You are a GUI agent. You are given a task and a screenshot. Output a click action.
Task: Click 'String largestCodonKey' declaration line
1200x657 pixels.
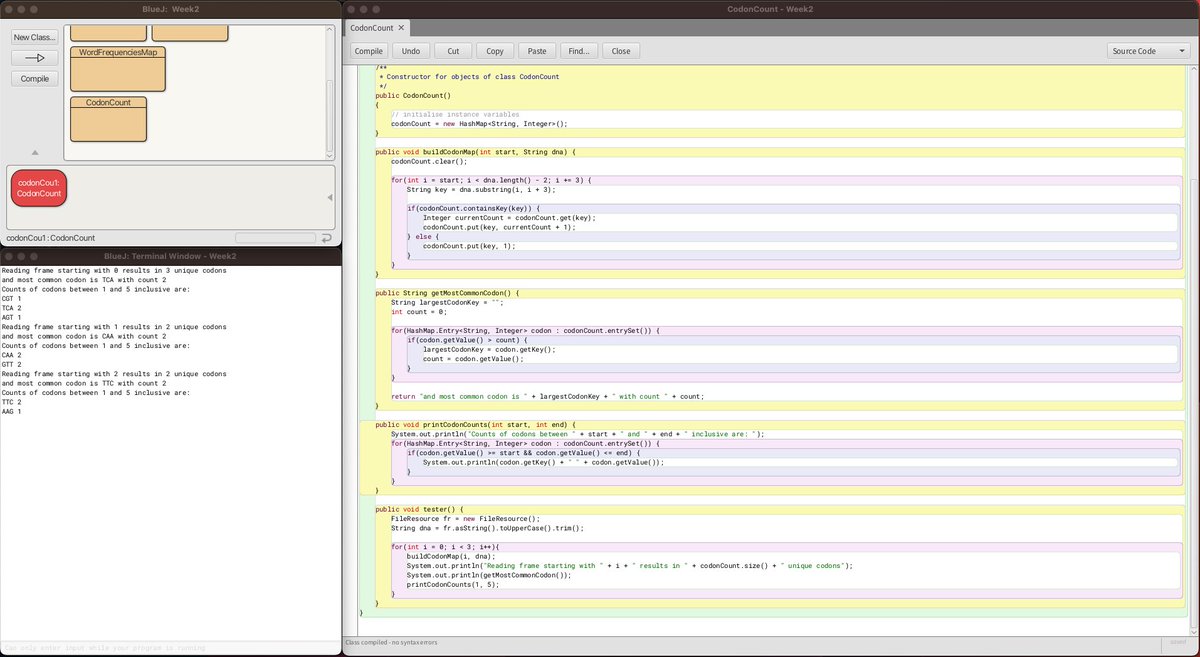click(x=445, y=302)
